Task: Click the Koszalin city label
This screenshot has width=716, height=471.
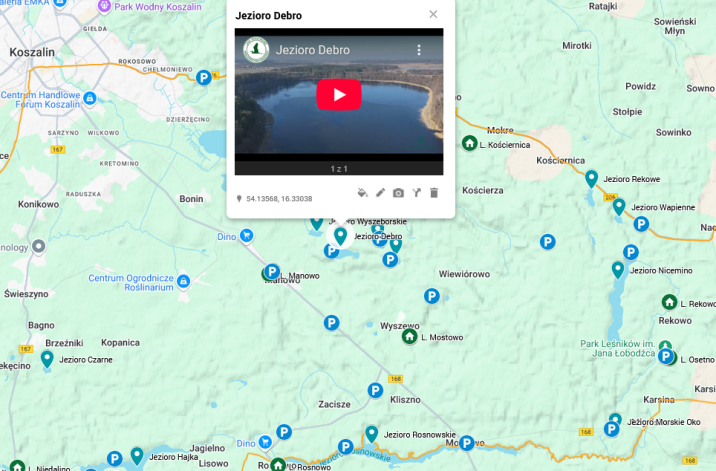Action: pyautogui.click(x=32, y=52)
